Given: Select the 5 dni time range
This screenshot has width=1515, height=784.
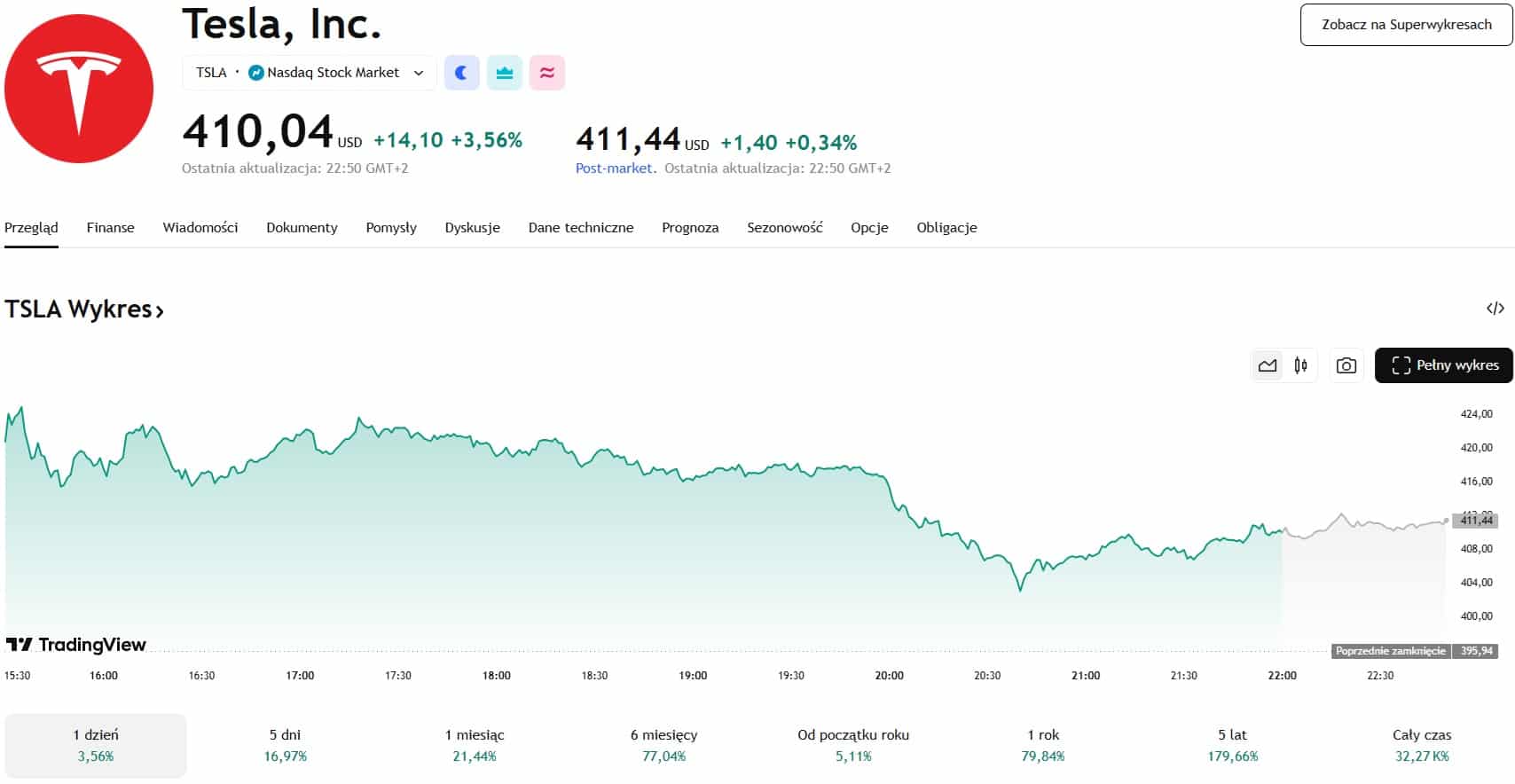Looking at the screenshot, I should tap(285, 745).
